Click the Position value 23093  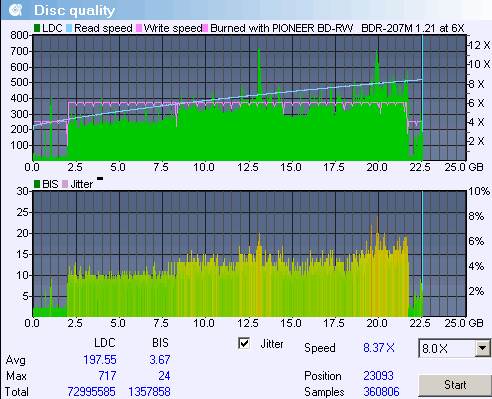[x=378, y=376]
